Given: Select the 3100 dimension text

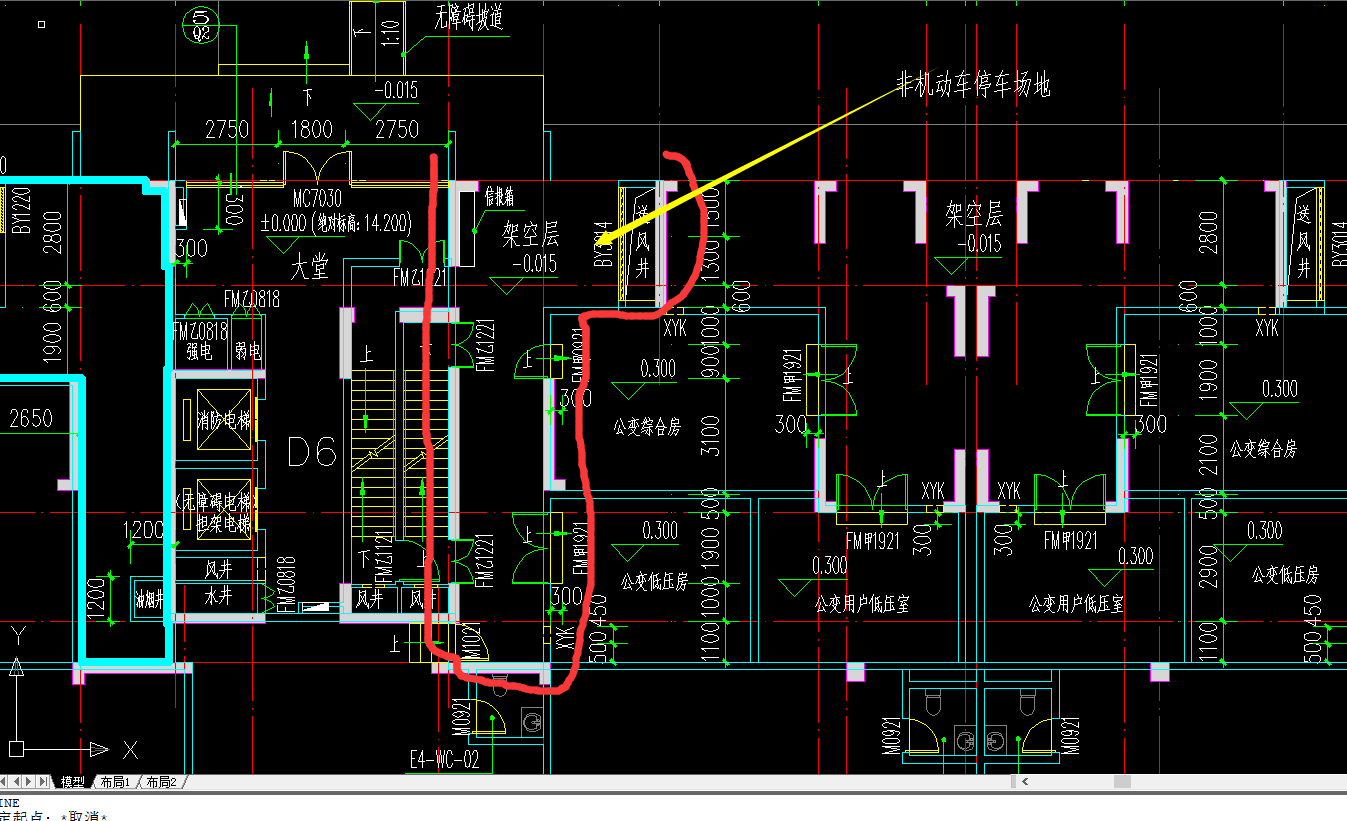Looking at the screenshot, I should point(711,438).
